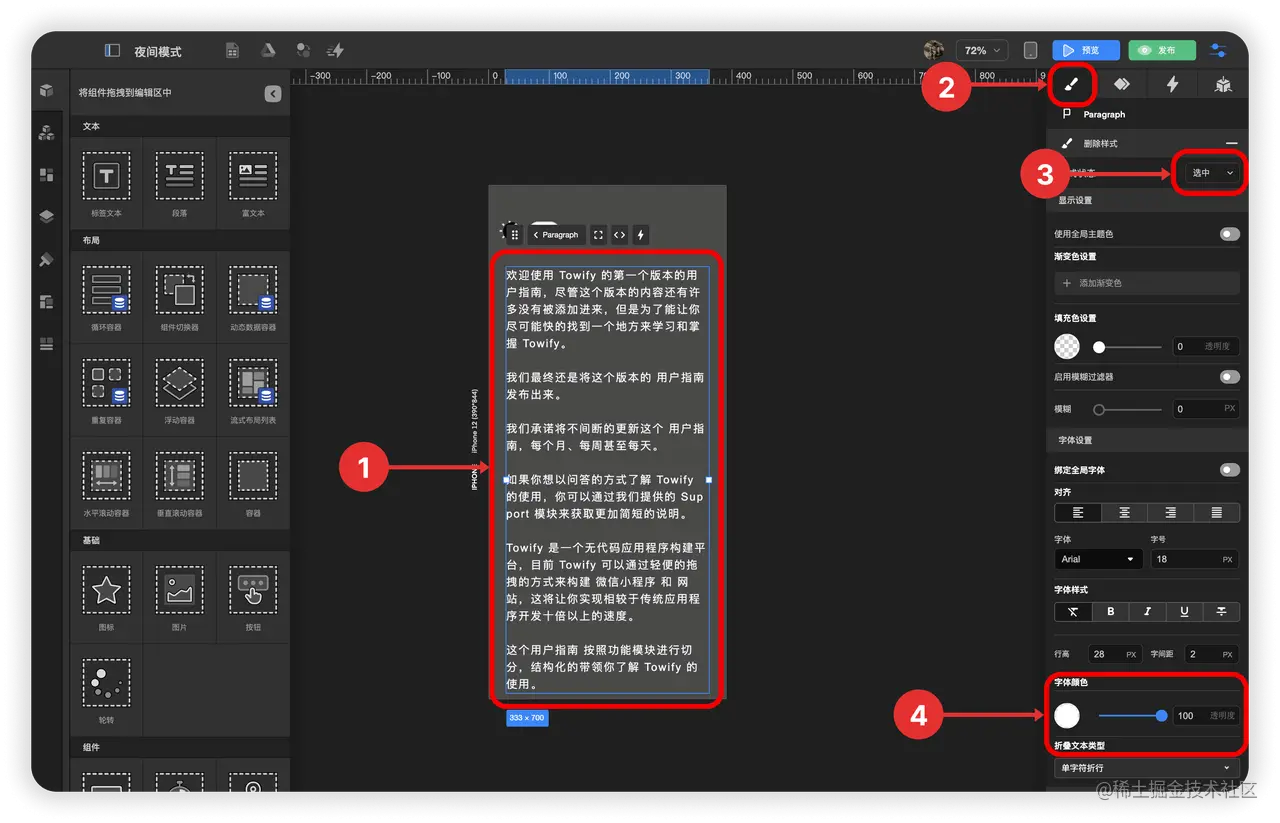1280x823 pixels.
Task: Open the page layout icon in left rail
Action: 47,301
